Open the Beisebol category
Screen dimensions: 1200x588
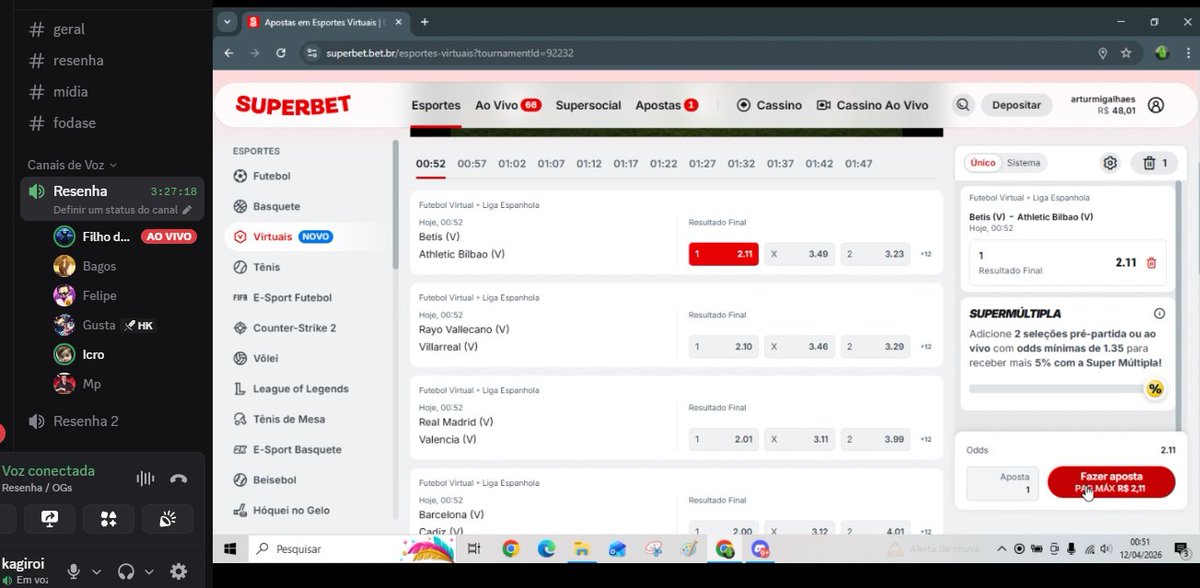(x=264, y=480)
